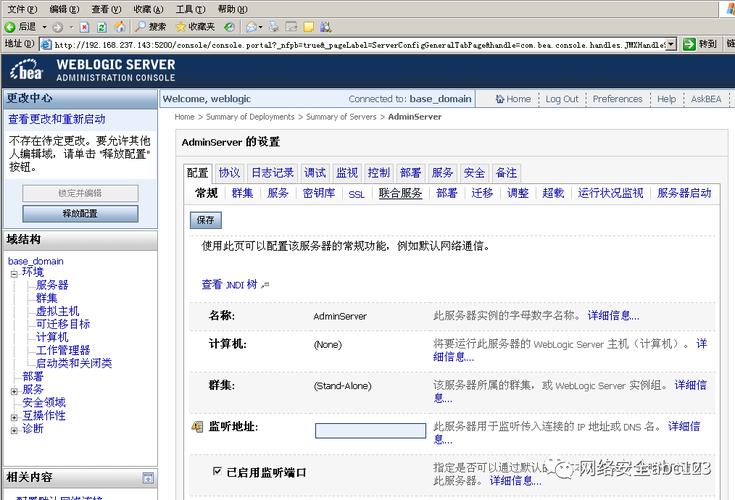Collapse the 相关内容 panel icon
The height and width of the screenshot is (500, 735).
click(148, 478)
